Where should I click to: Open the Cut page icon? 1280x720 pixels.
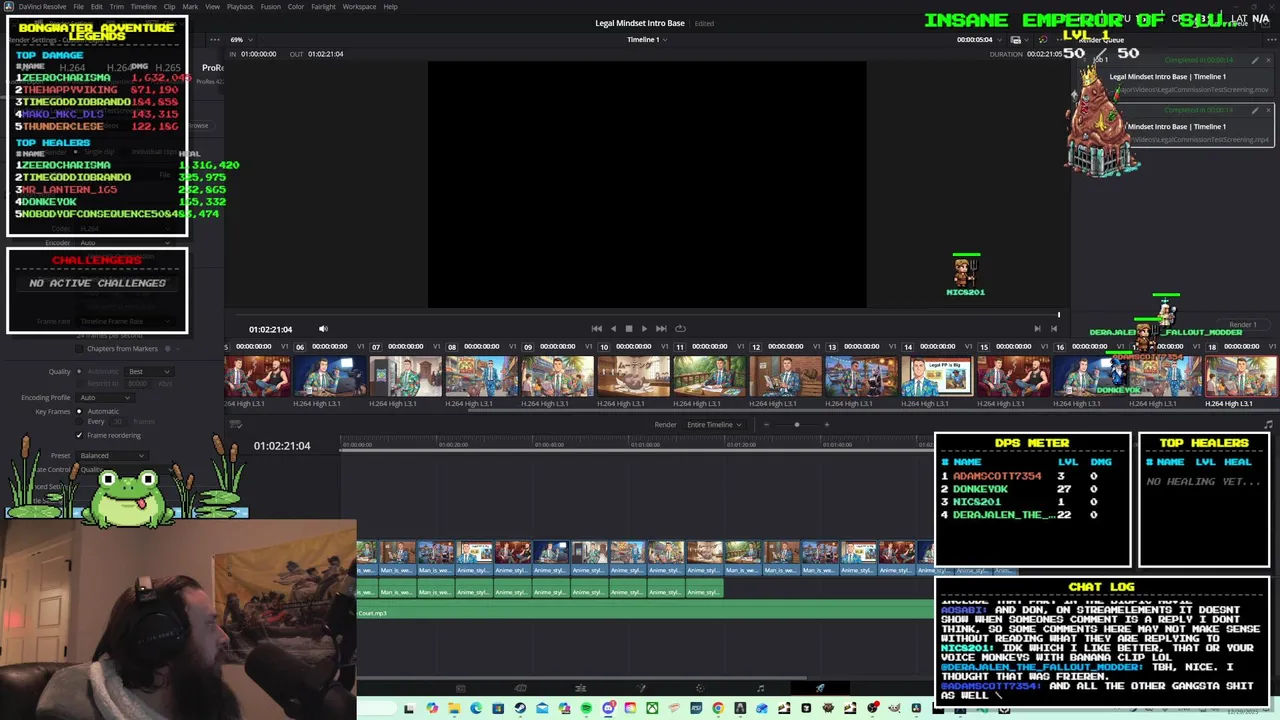point(520,688)
